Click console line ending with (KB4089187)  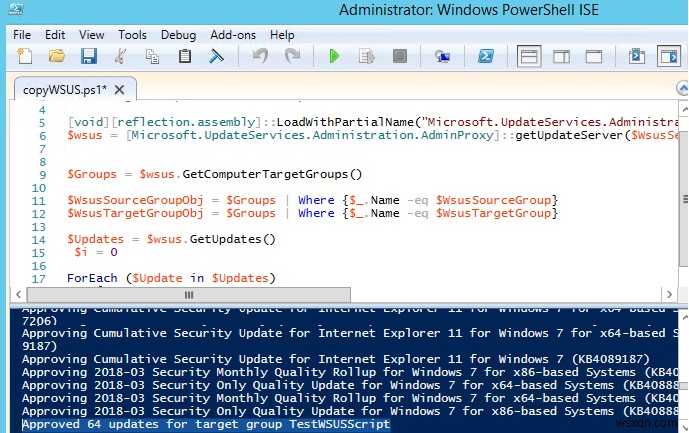(x=336, y=359)
